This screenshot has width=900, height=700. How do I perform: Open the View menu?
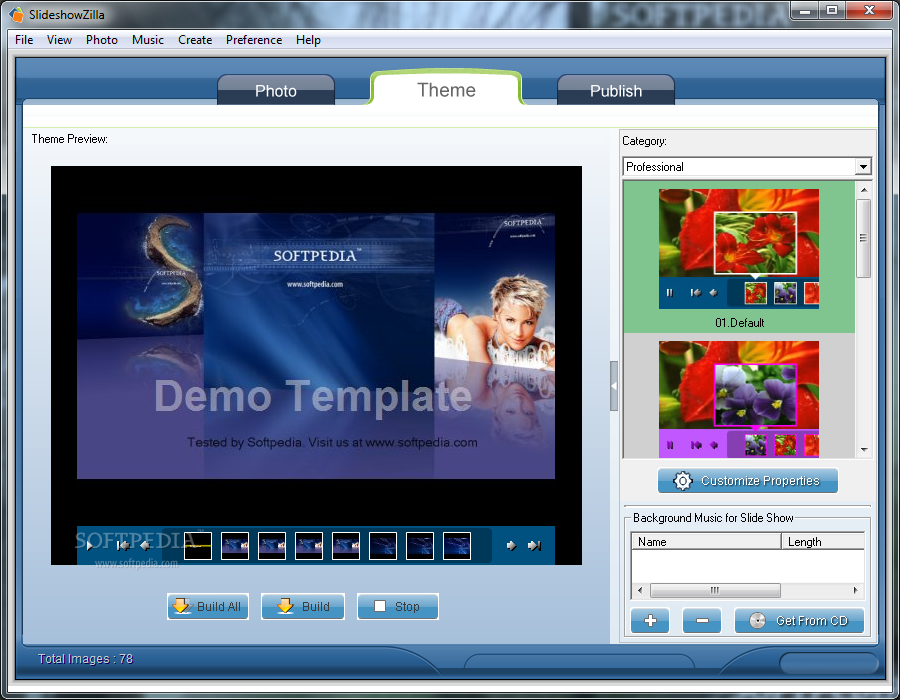59,40
